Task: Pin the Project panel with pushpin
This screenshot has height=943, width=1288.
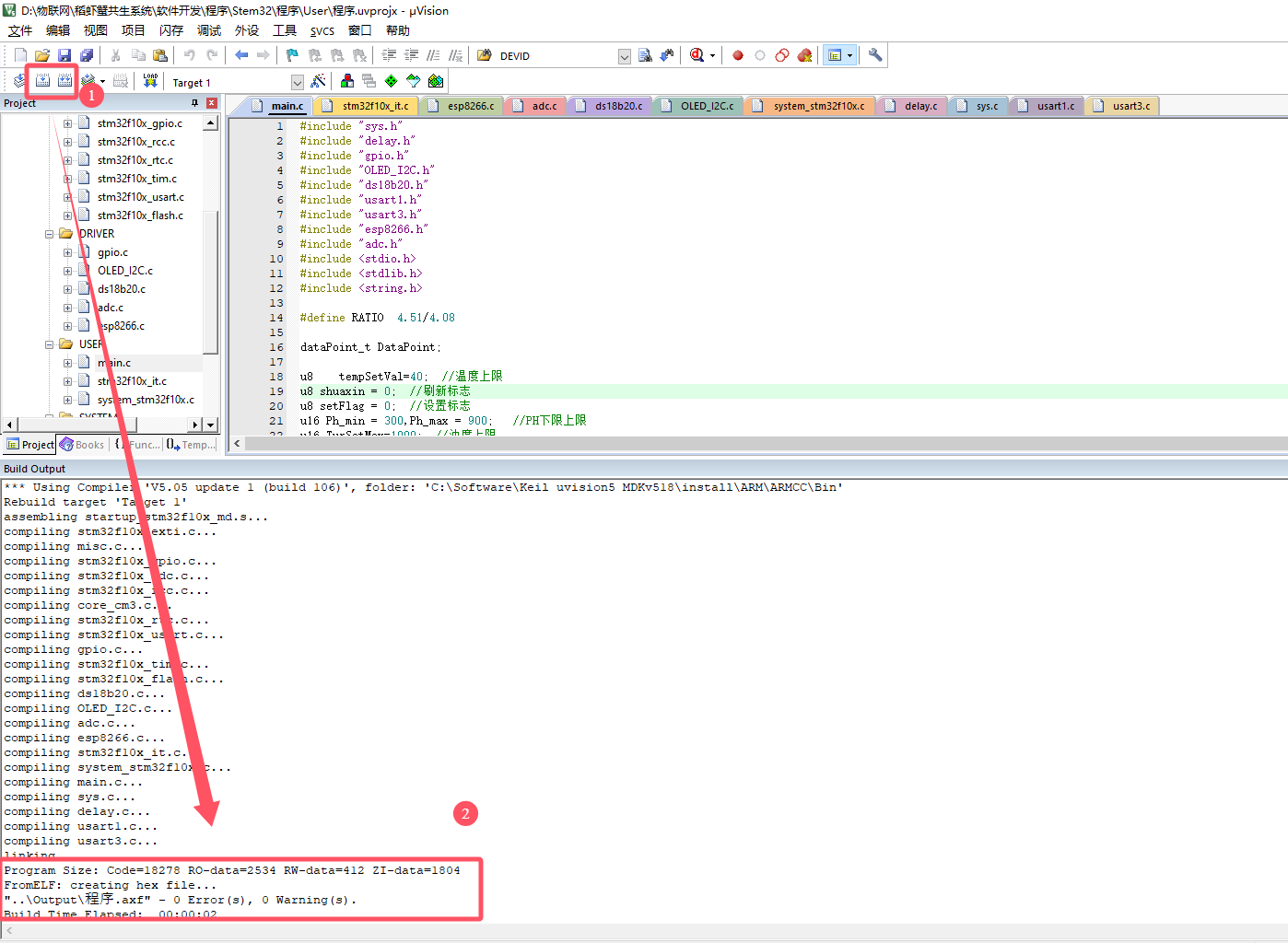Action: click(x=194, y=103)
